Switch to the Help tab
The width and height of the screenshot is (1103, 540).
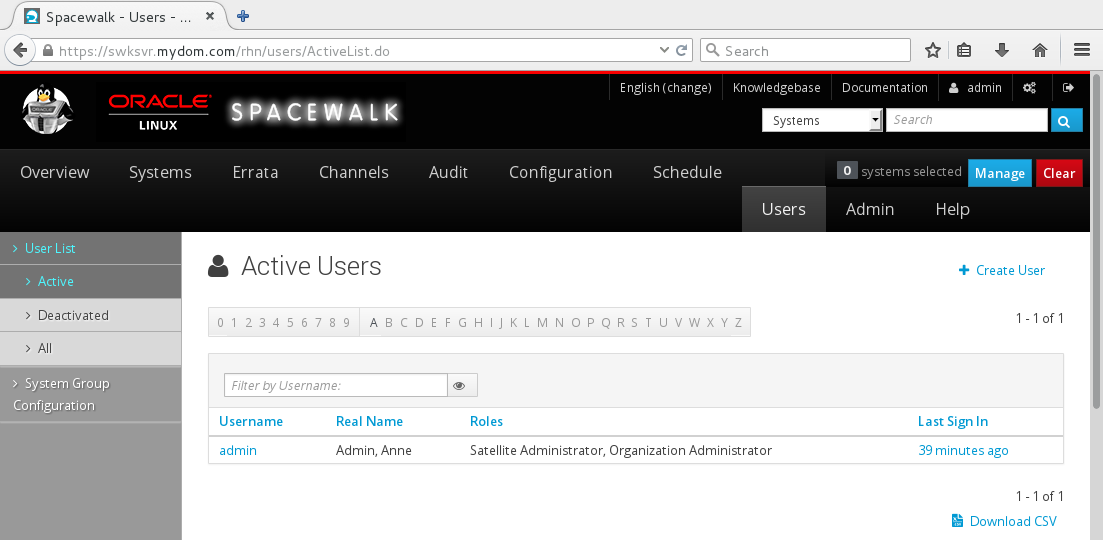click(x=952, y=209)
